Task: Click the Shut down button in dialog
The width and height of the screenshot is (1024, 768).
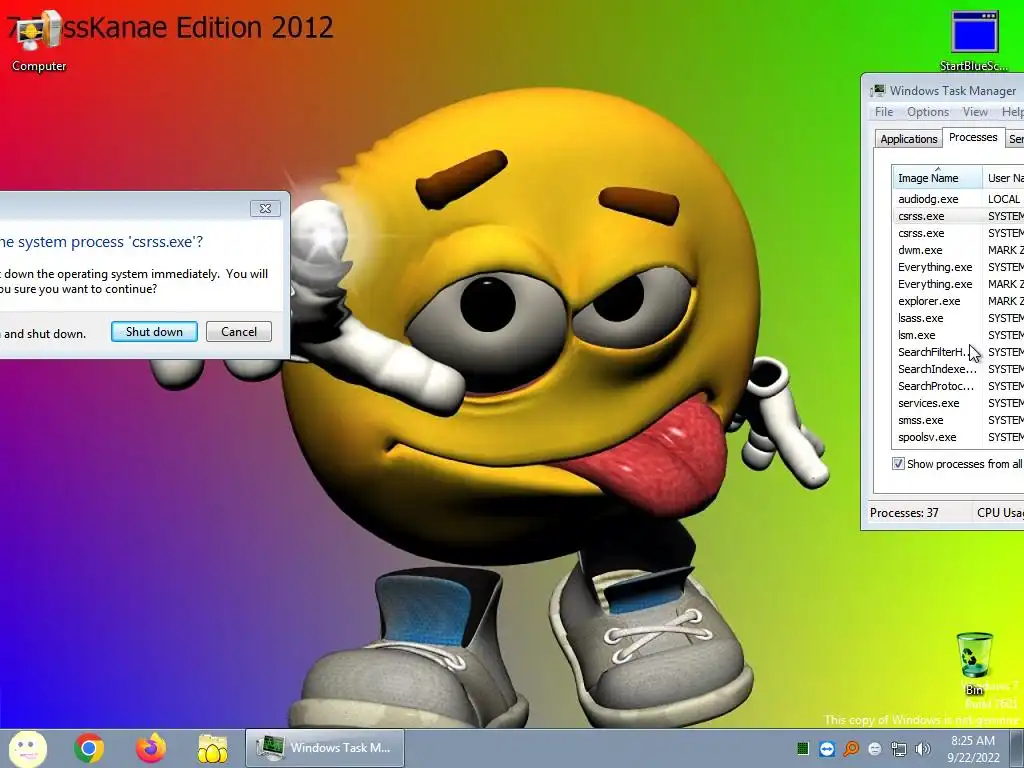Action: pos(154,332)
